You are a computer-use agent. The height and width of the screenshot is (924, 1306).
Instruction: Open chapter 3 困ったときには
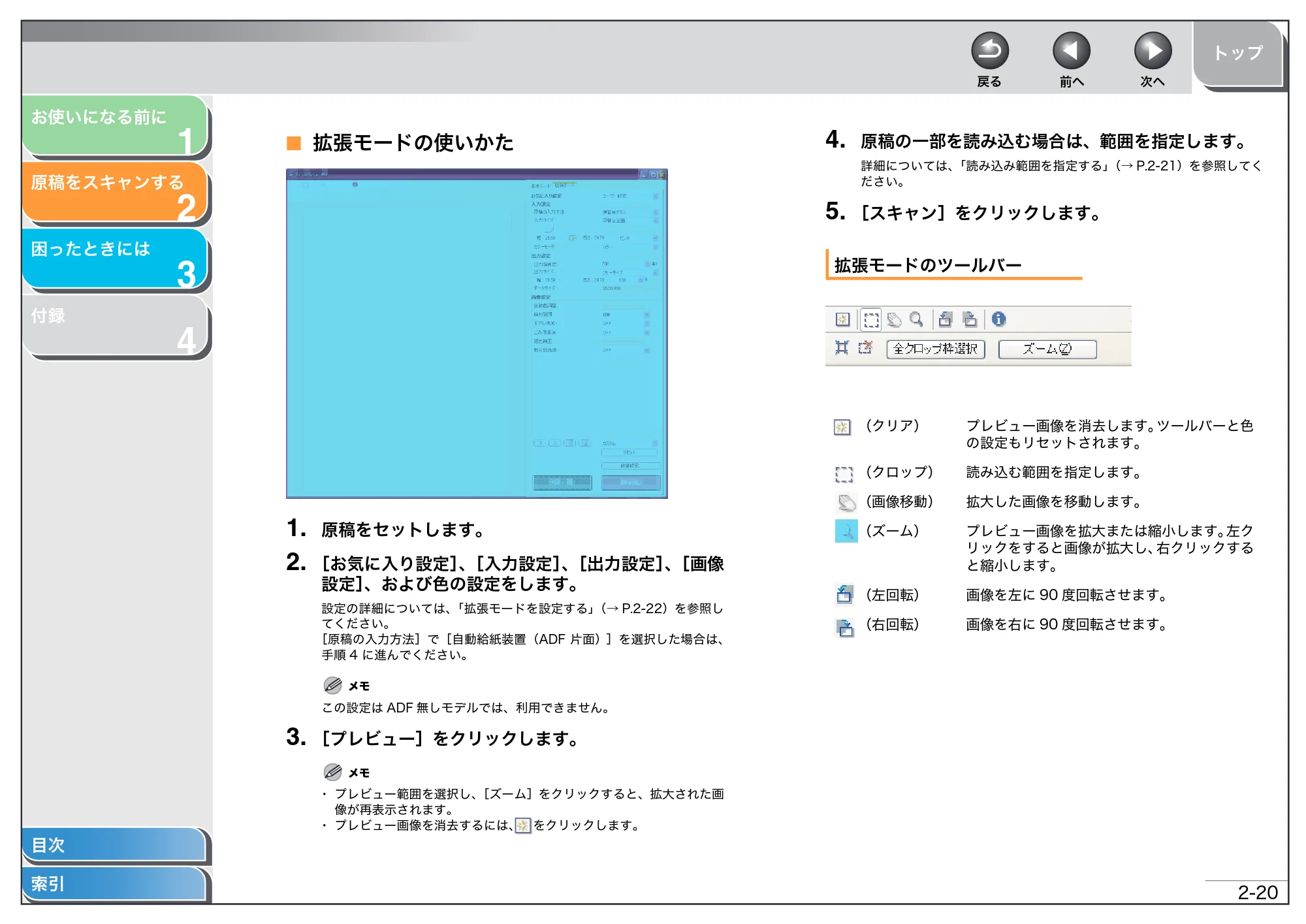115,259
